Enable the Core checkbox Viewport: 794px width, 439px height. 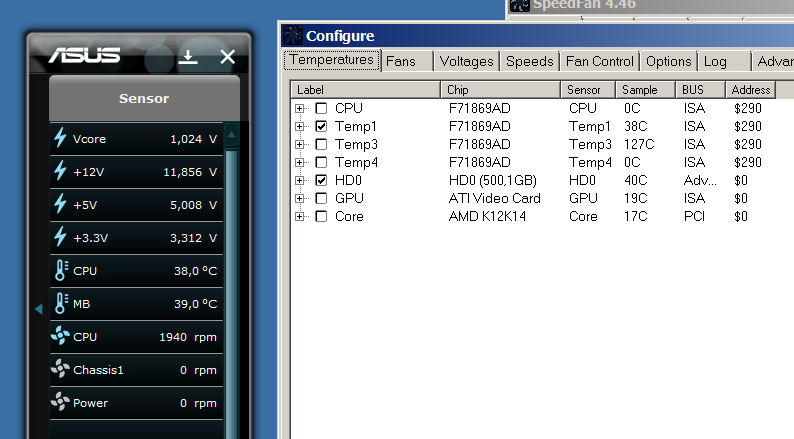click(321, 216)
